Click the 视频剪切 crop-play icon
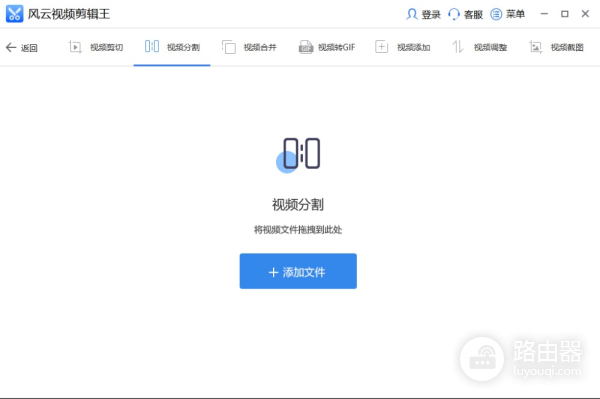The width and height of the screenshot is (600, 399). click(x=75, y=47)
